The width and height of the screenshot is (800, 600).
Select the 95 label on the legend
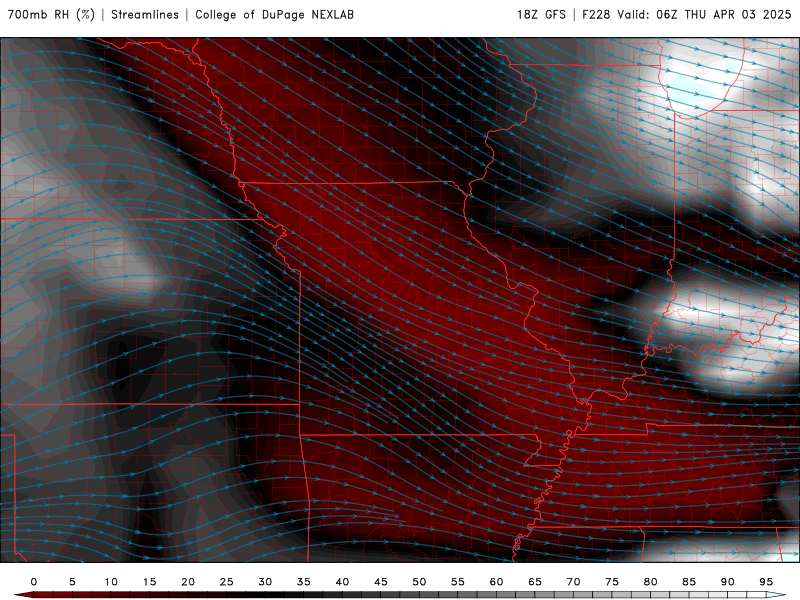point(766,582)
